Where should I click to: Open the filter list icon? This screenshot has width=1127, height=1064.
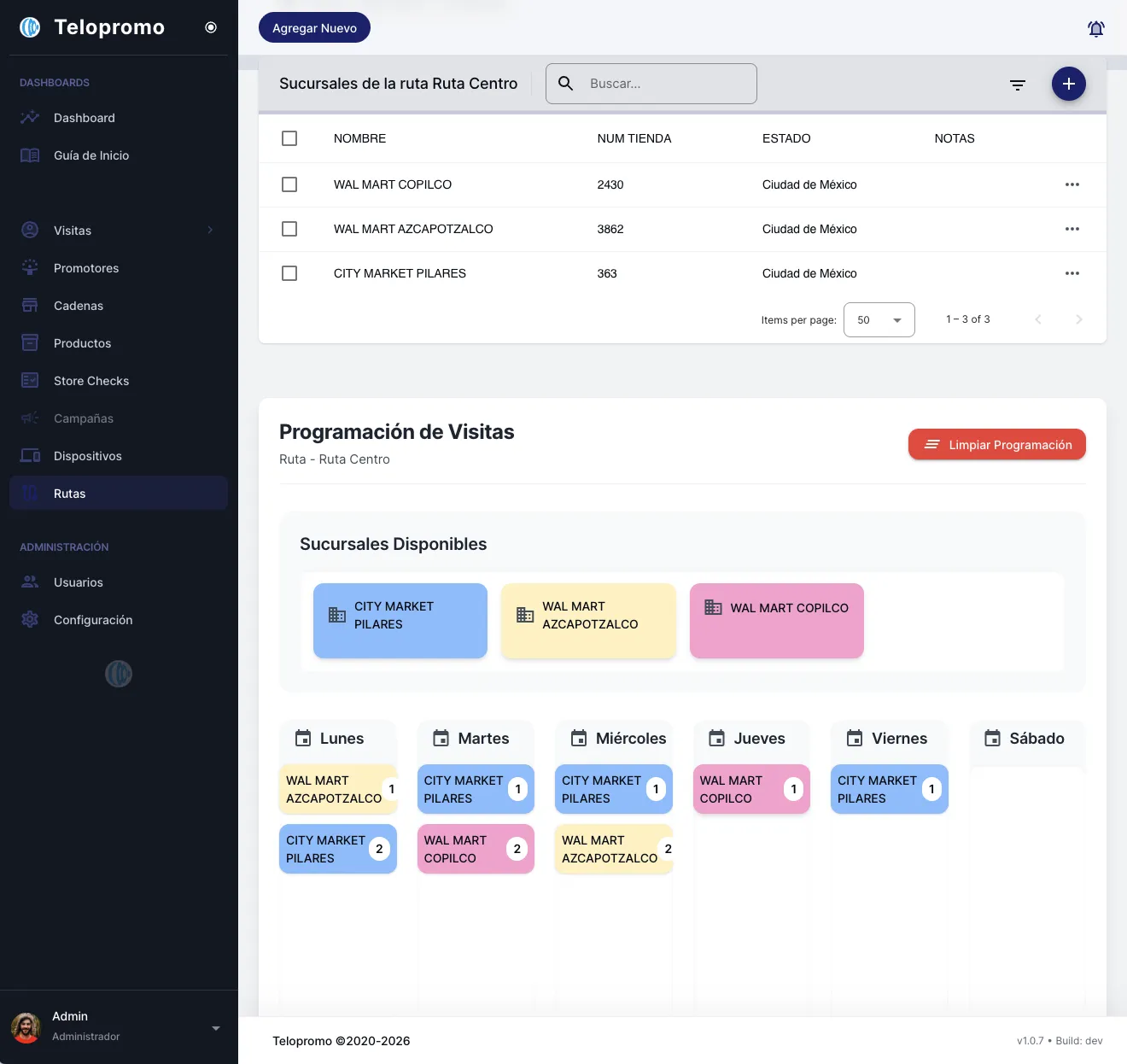pos(1018,85)
